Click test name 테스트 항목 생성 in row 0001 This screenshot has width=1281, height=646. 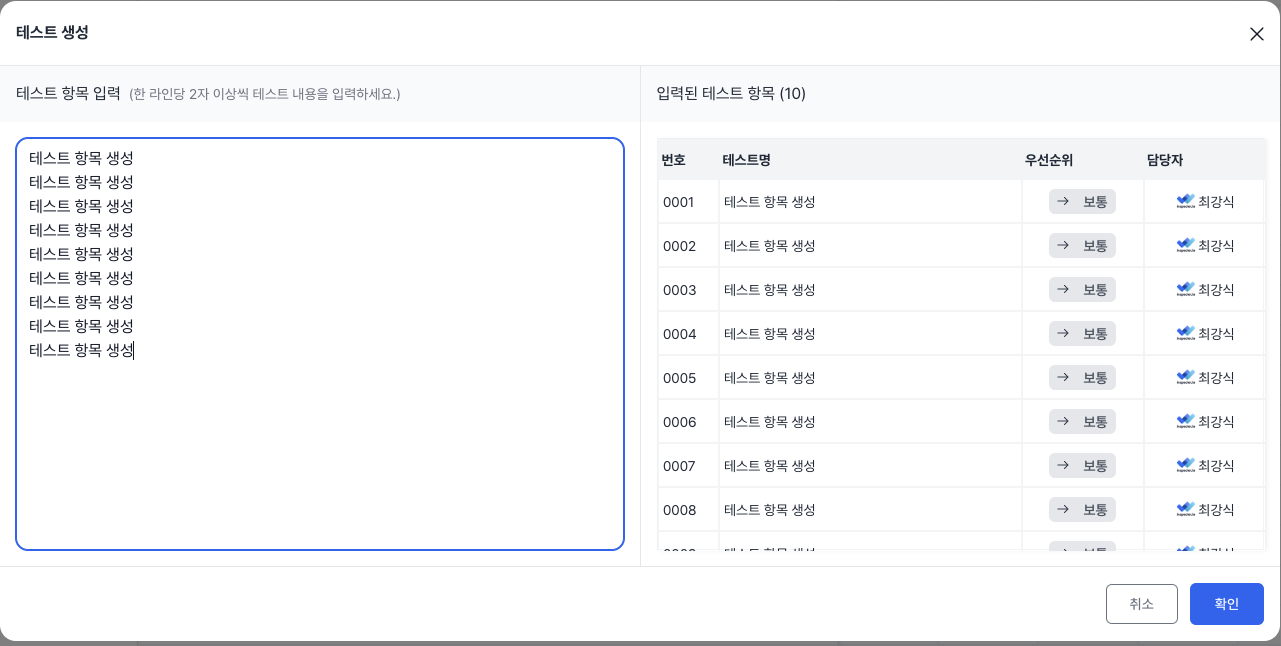tap(770, 202)
